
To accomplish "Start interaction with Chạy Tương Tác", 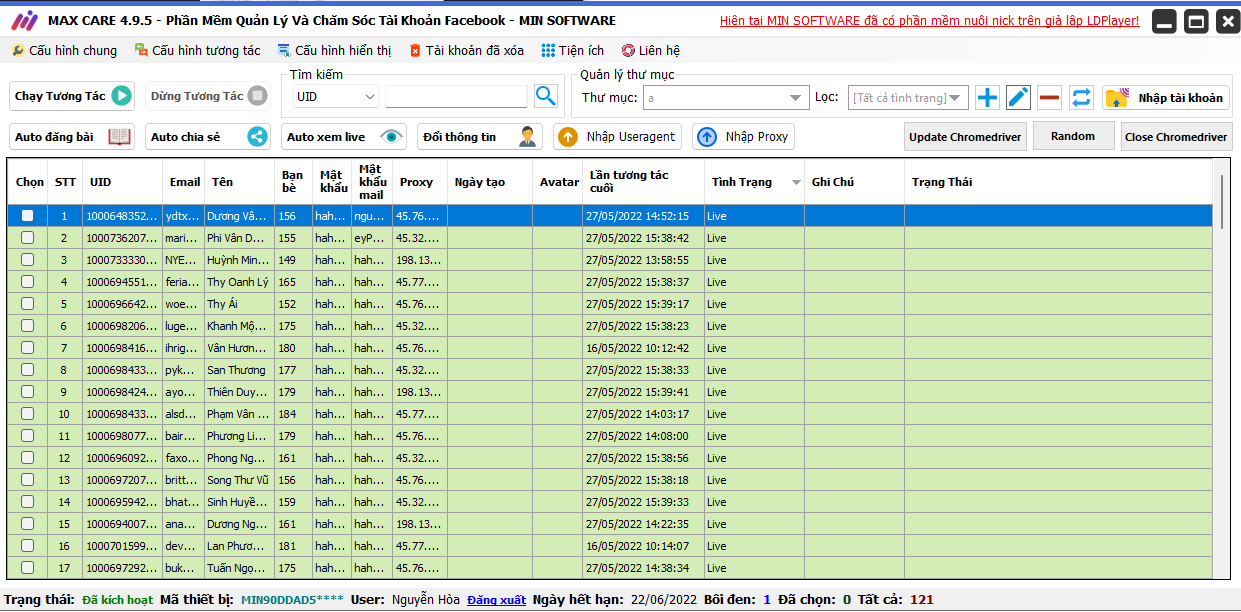I will click(72, 96).
